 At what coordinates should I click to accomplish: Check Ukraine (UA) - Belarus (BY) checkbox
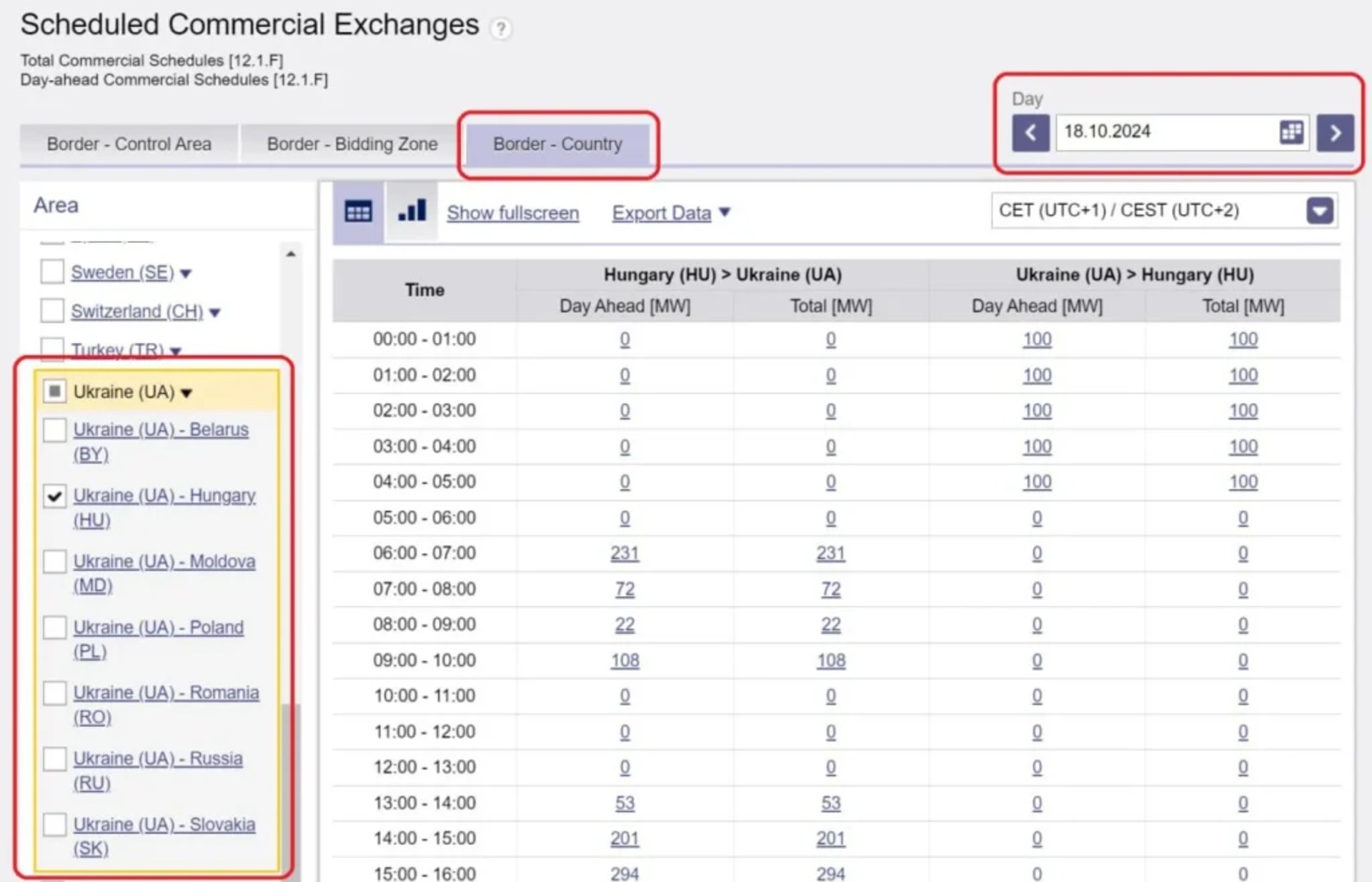pyautogui.click(x=54, y=430)
